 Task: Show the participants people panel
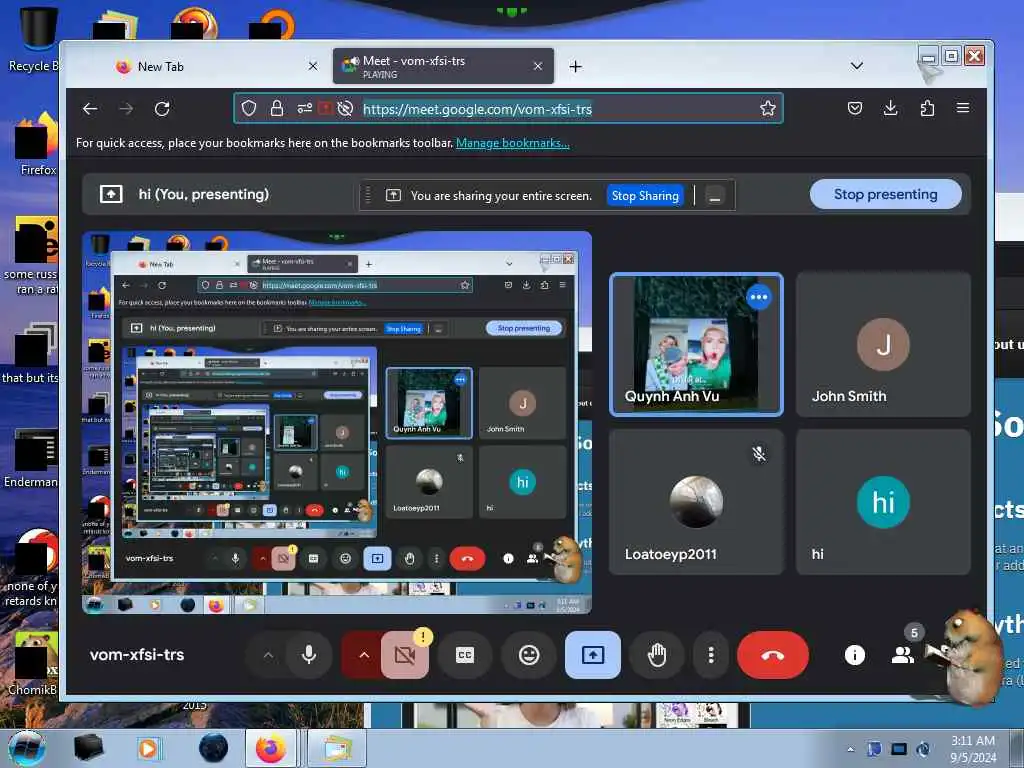click(903, 655)
